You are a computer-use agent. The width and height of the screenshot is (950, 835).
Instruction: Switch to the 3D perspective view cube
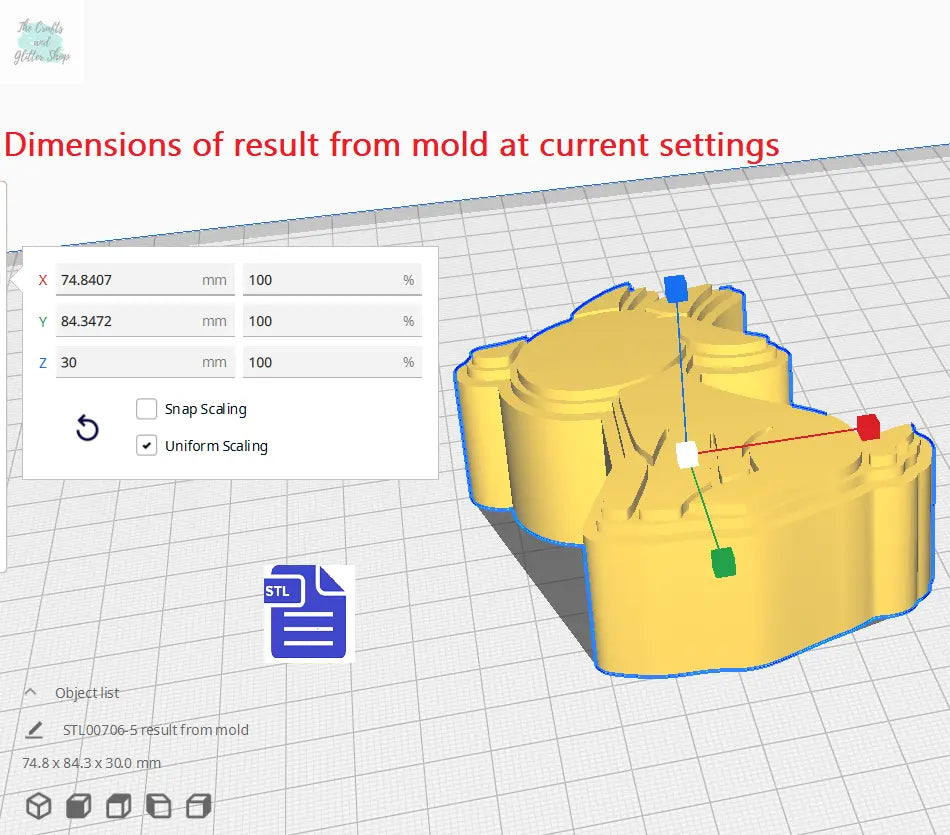[39, 805]
